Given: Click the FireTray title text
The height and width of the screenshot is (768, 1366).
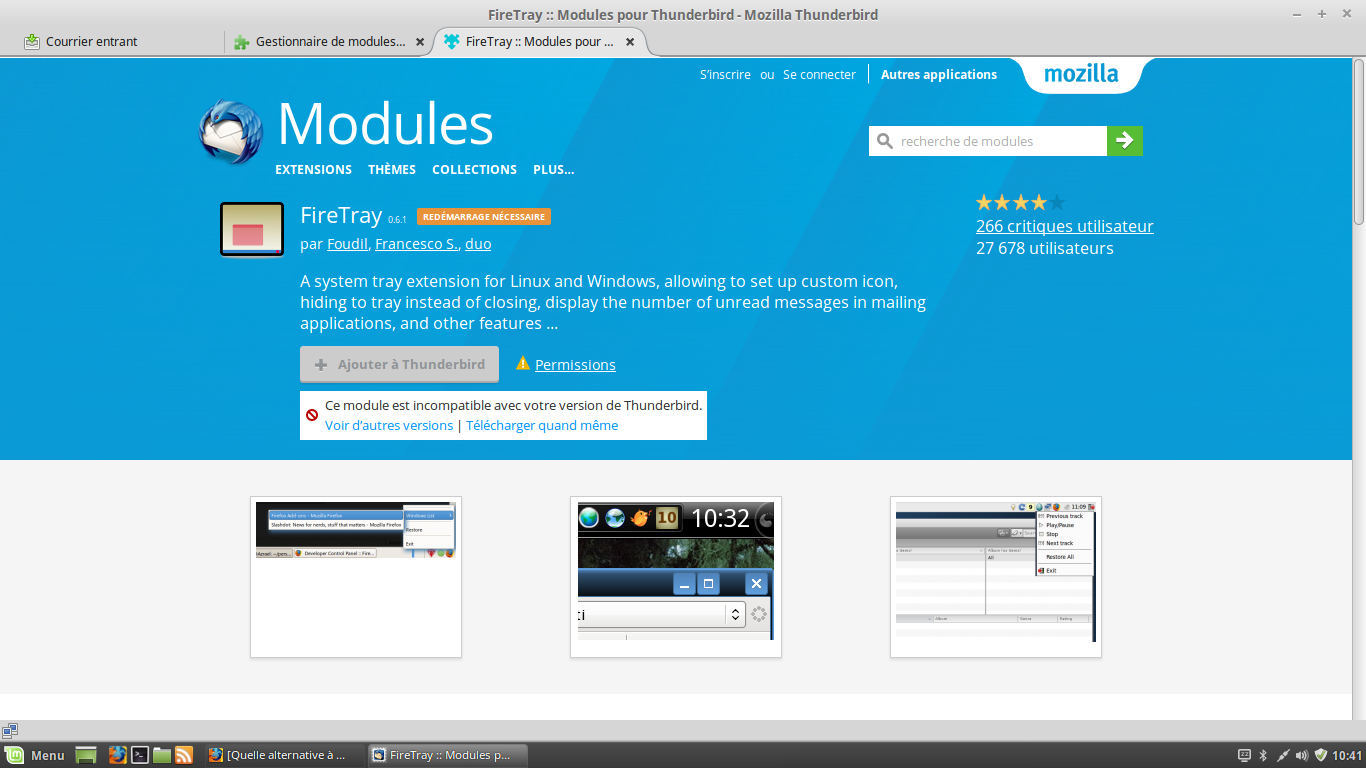Looking at the screenshot, I should [341, 215].
